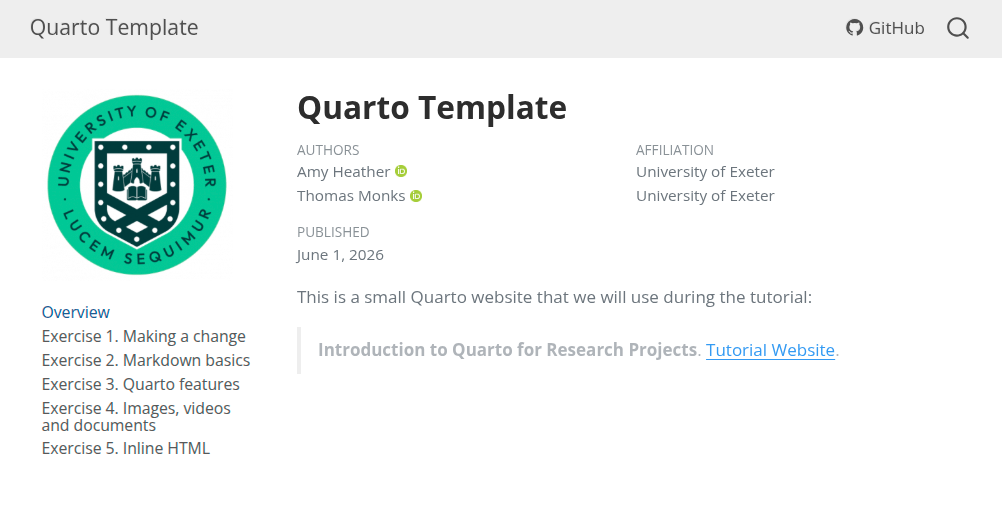Click the Amy Heather author name
The height and width of the screenshot is (520, 1002).
[343, 172]
